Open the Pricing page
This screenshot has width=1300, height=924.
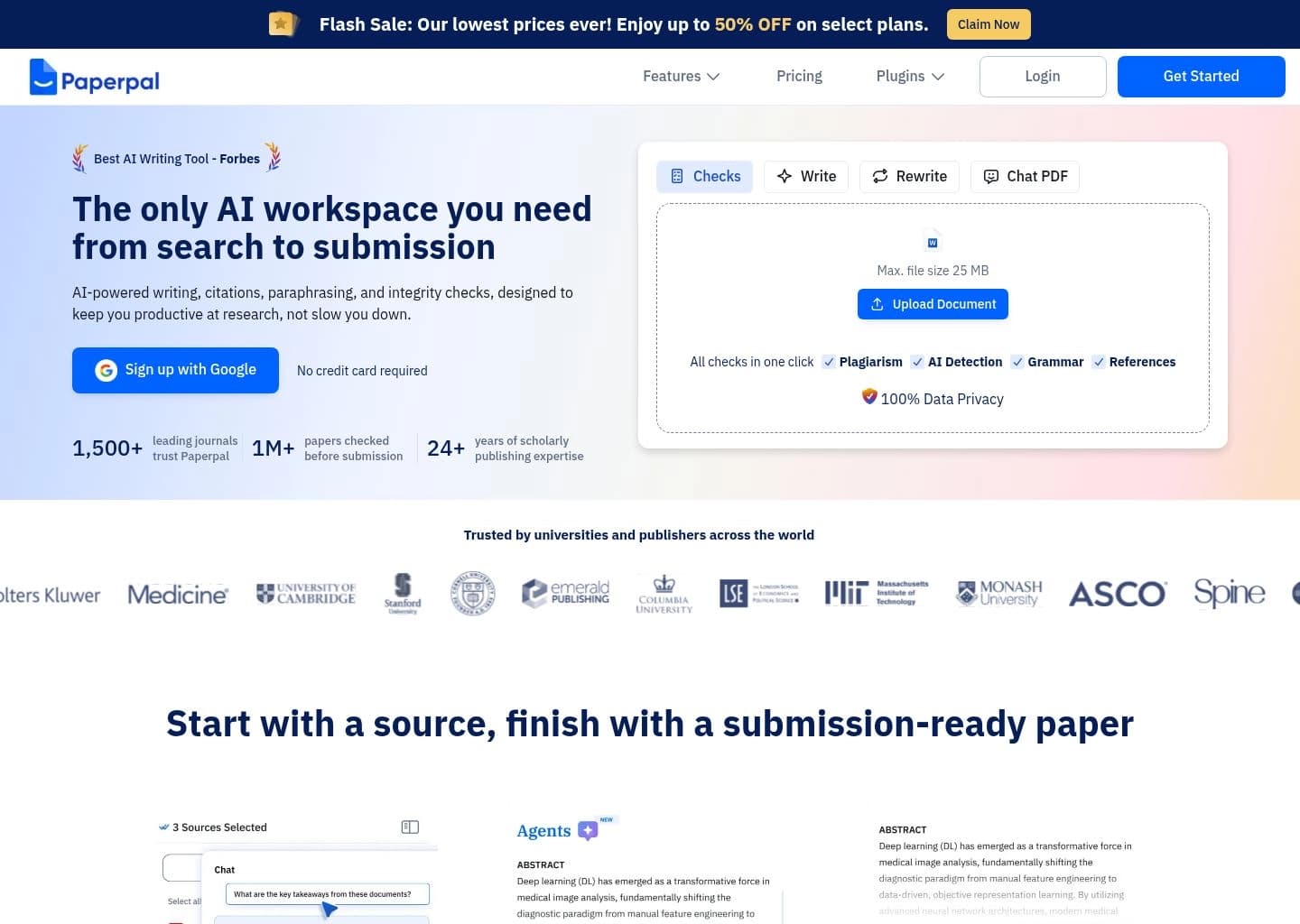pos(799,76)
